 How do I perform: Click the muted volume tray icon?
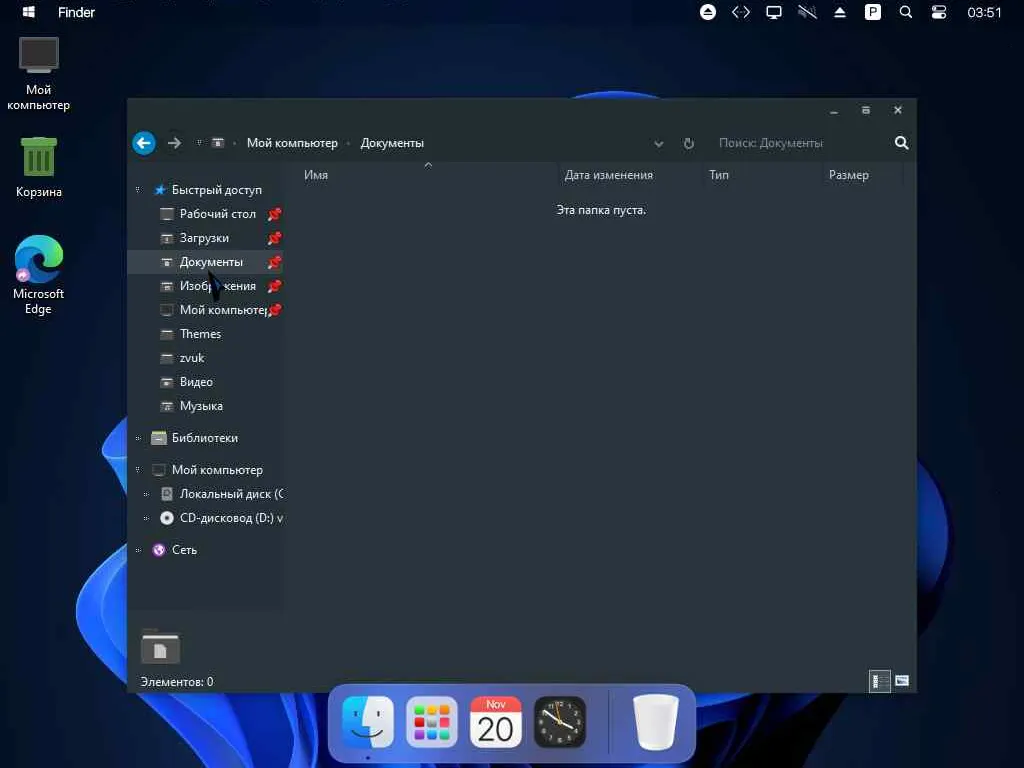807,12
